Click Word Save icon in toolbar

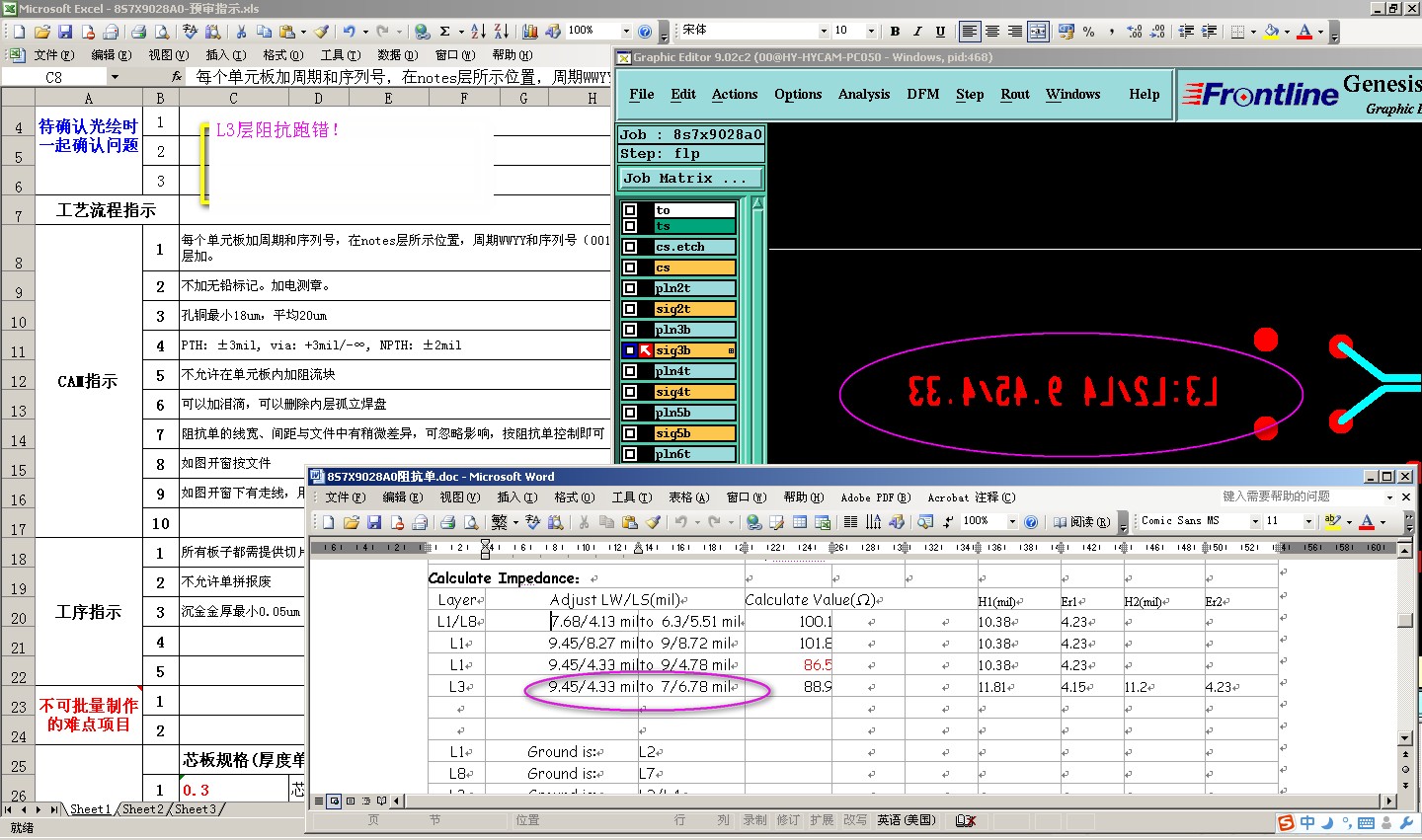click(374, 521)
